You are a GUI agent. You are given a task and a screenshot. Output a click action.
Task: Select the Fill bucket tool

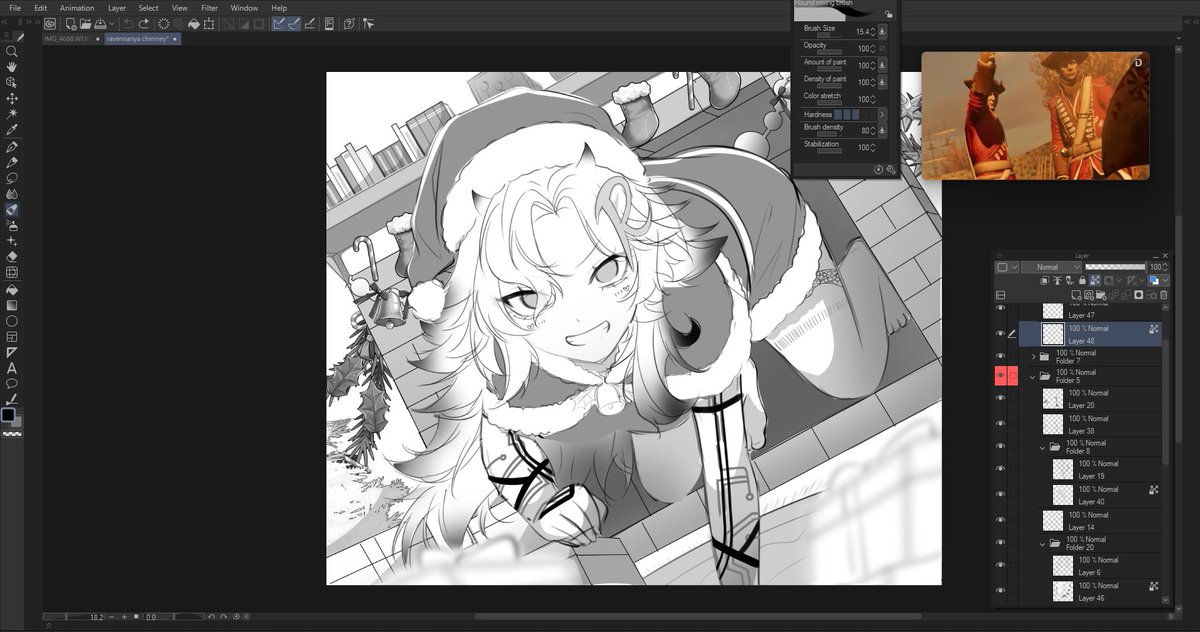coord(12,290)
